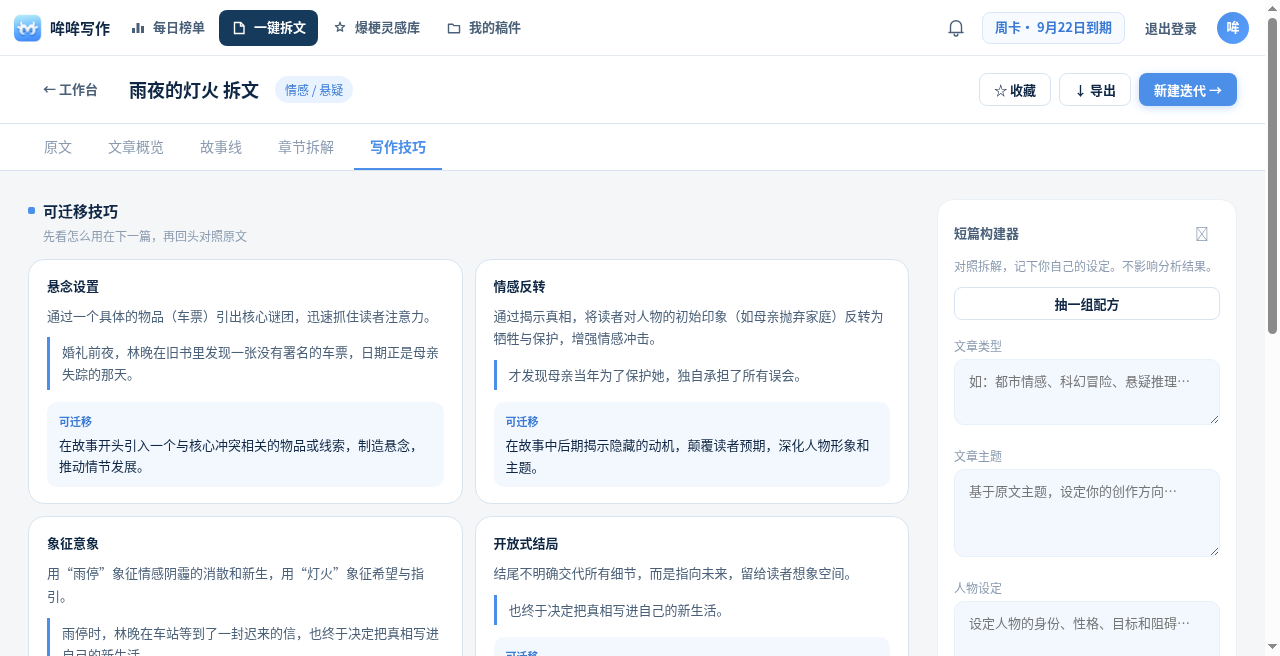This screenshot has height=656, width=1280.
Task: Switch to the 原文 tab
Action: pos(58,147)
